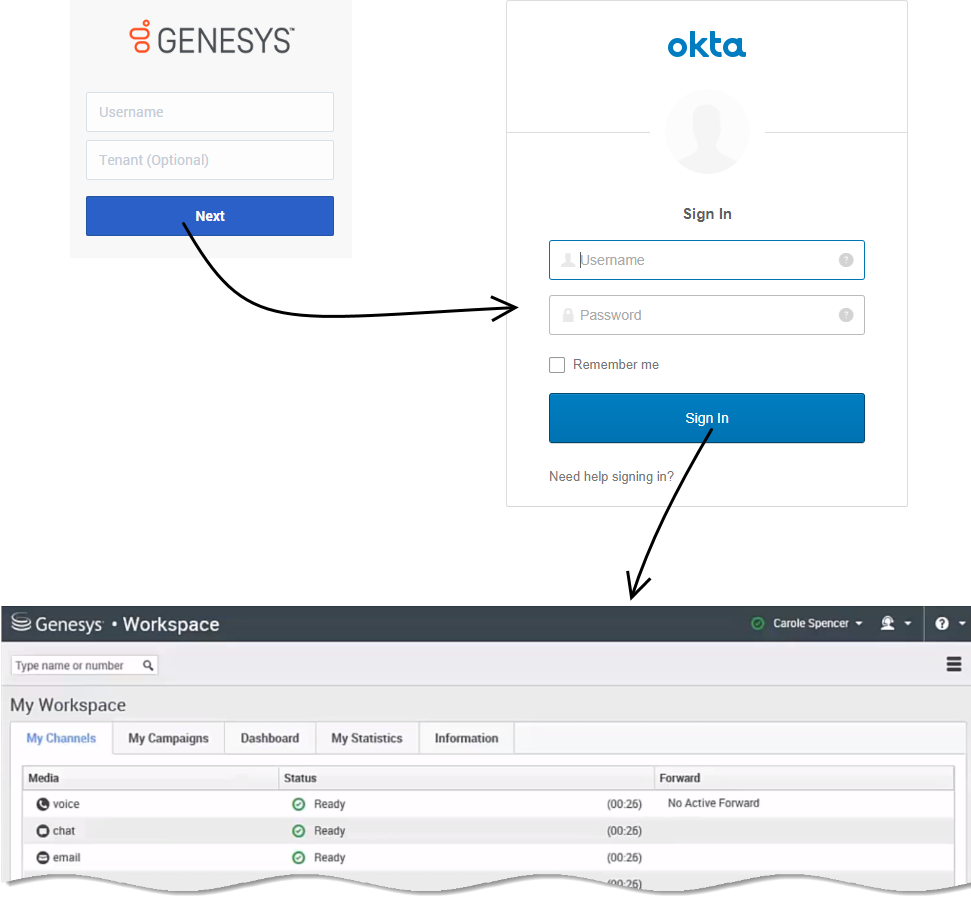Click the Okta Sign In button
This screenshot has height=900, width=971.
(x=706, y=418)
